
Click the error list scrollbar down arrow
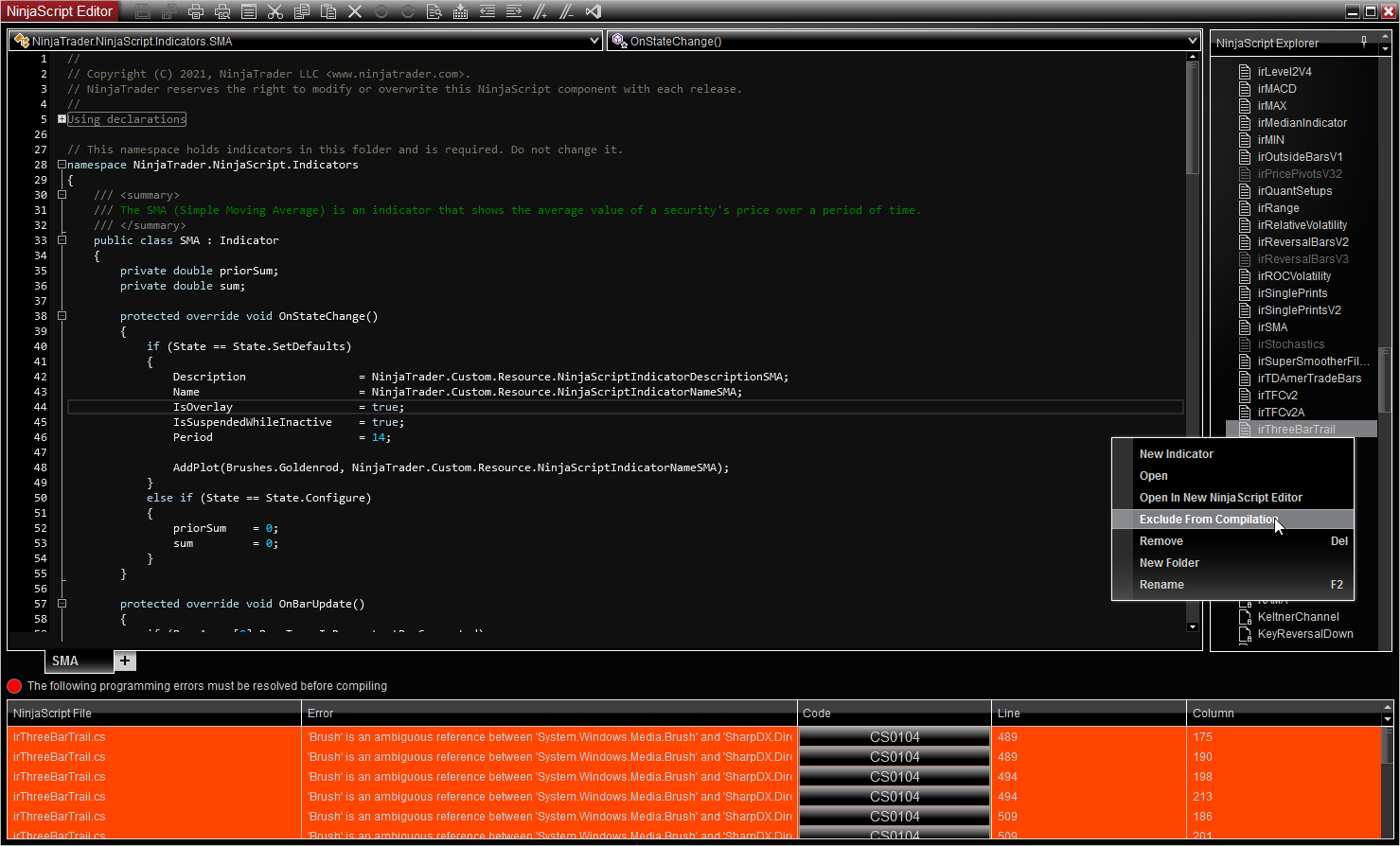click(1388, 721)
